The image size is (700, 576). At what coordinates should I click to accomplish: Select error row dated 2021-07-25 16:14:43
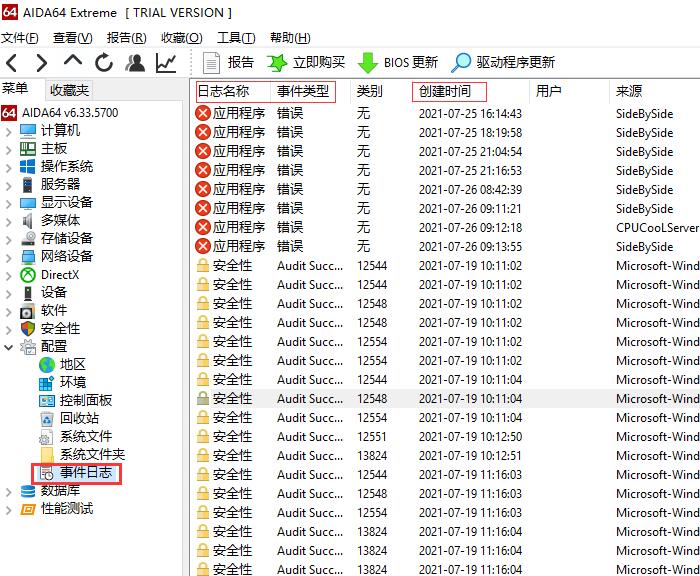click(447, 113)
